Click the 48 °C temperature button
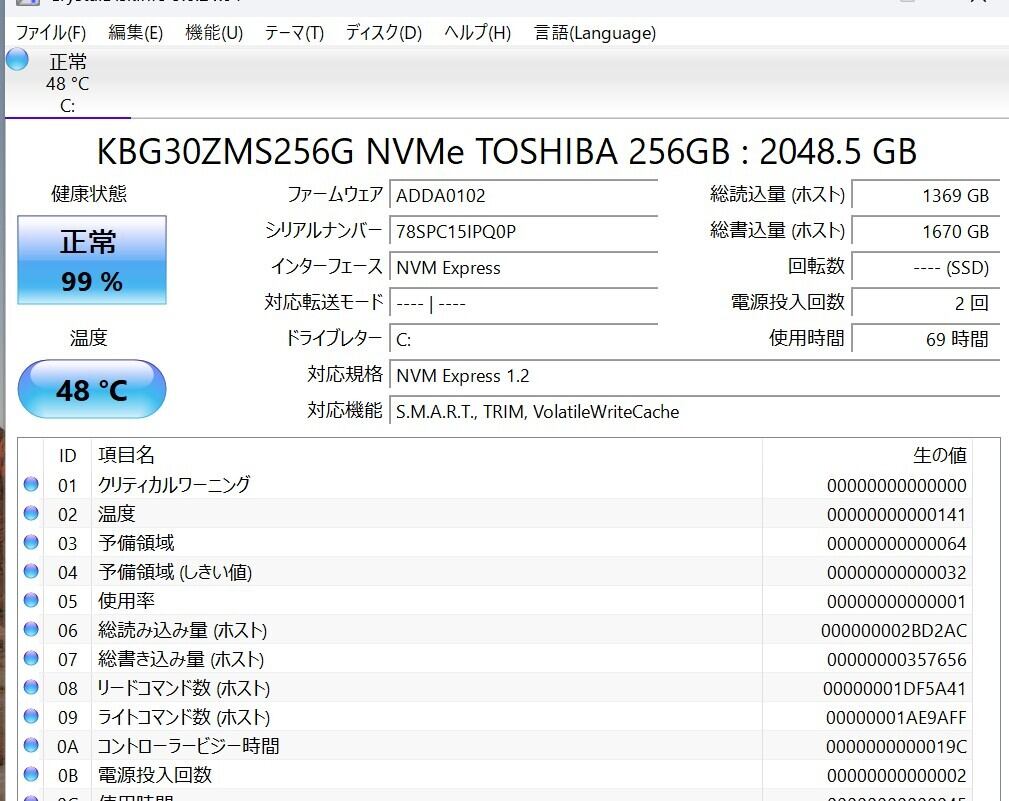 [x=91, y=389]
